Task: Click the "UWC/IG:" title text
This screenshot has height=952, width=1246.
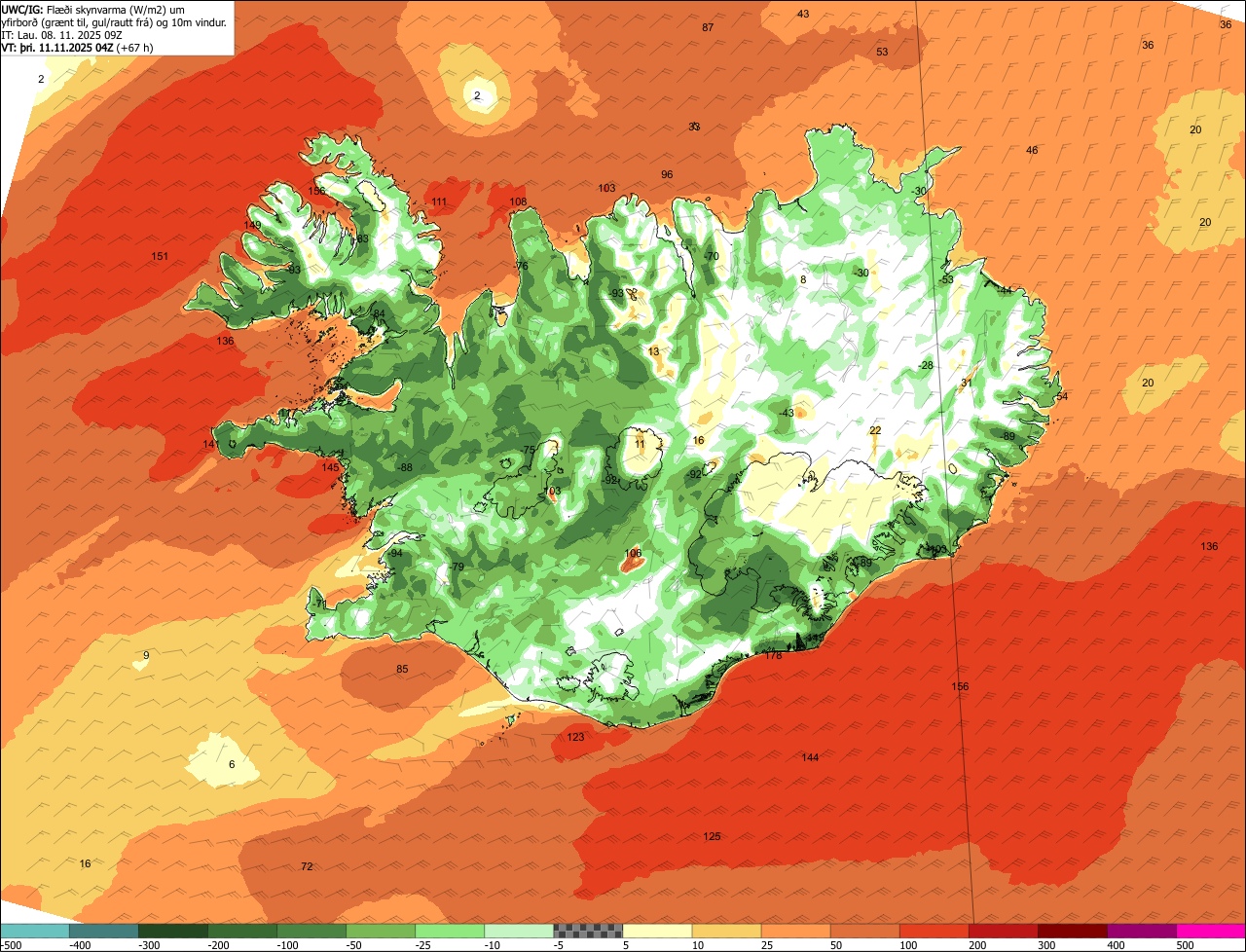Action: [x=22, y=9]
